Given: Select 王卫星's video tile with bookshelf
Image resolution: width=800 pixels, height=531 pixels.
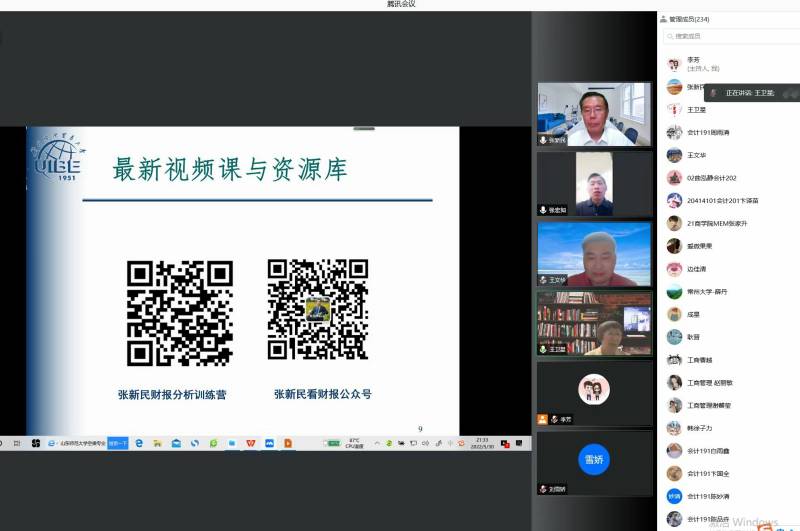Looking at the screenshot, I should 594,323.
